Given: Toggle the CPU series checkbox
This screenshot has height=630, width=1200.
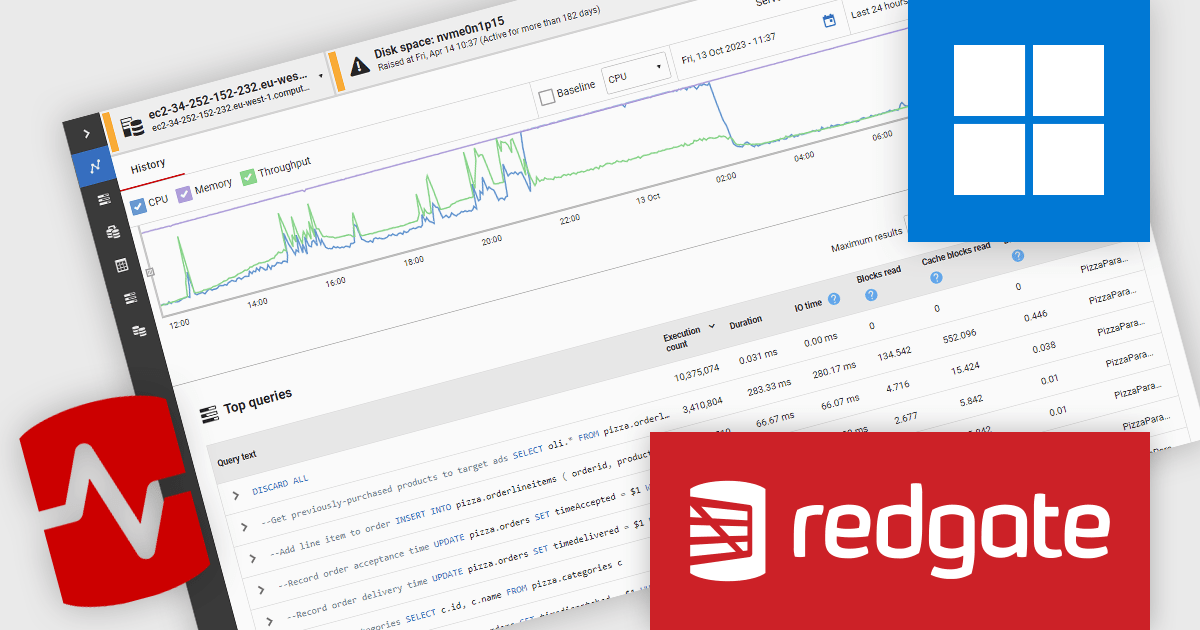Looking at the screenshot, I should [x=139, y=206].
